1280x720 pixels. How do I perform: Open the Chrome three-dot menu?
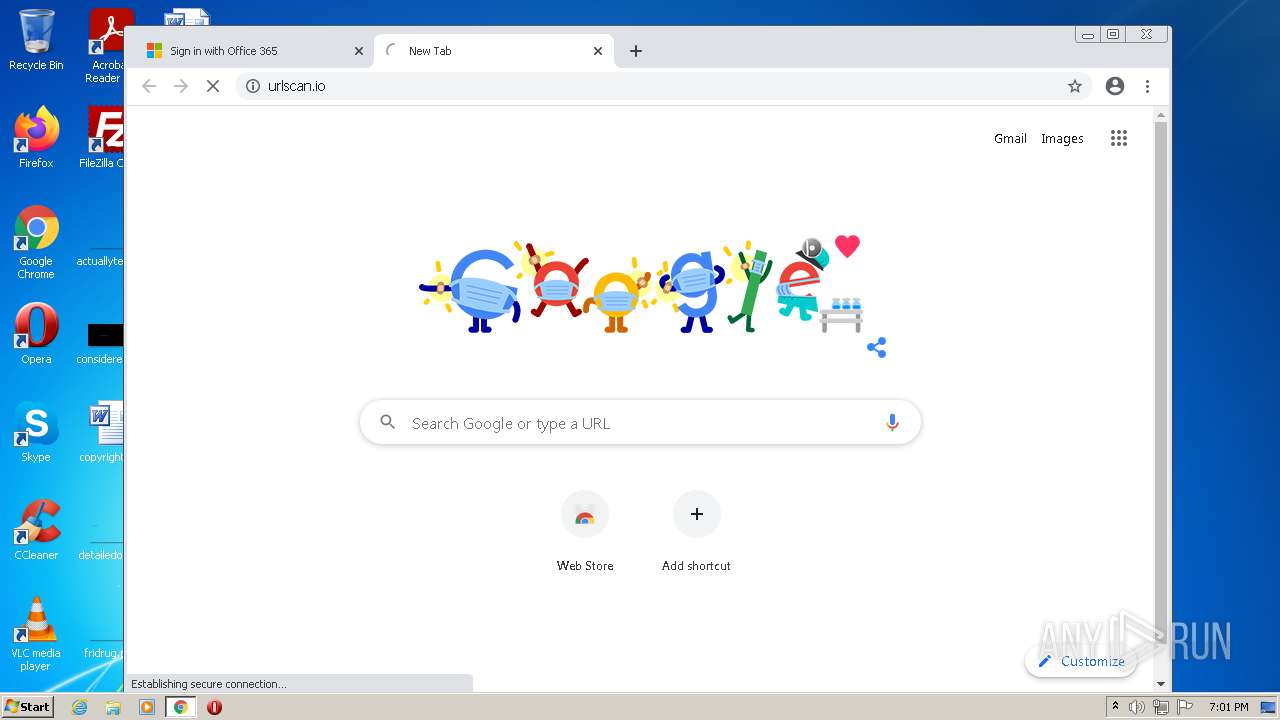1147,86
